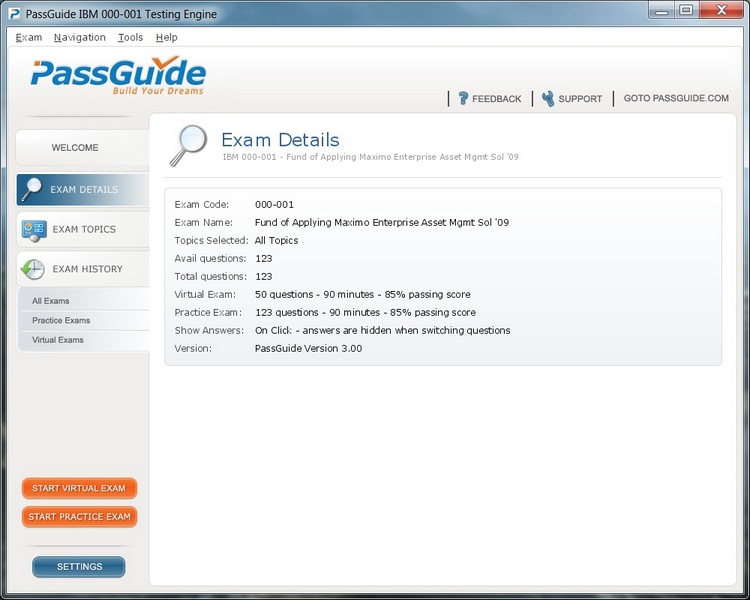Open the Navigation menu
The height and width of the screenshot is (600, 750).
79,37
